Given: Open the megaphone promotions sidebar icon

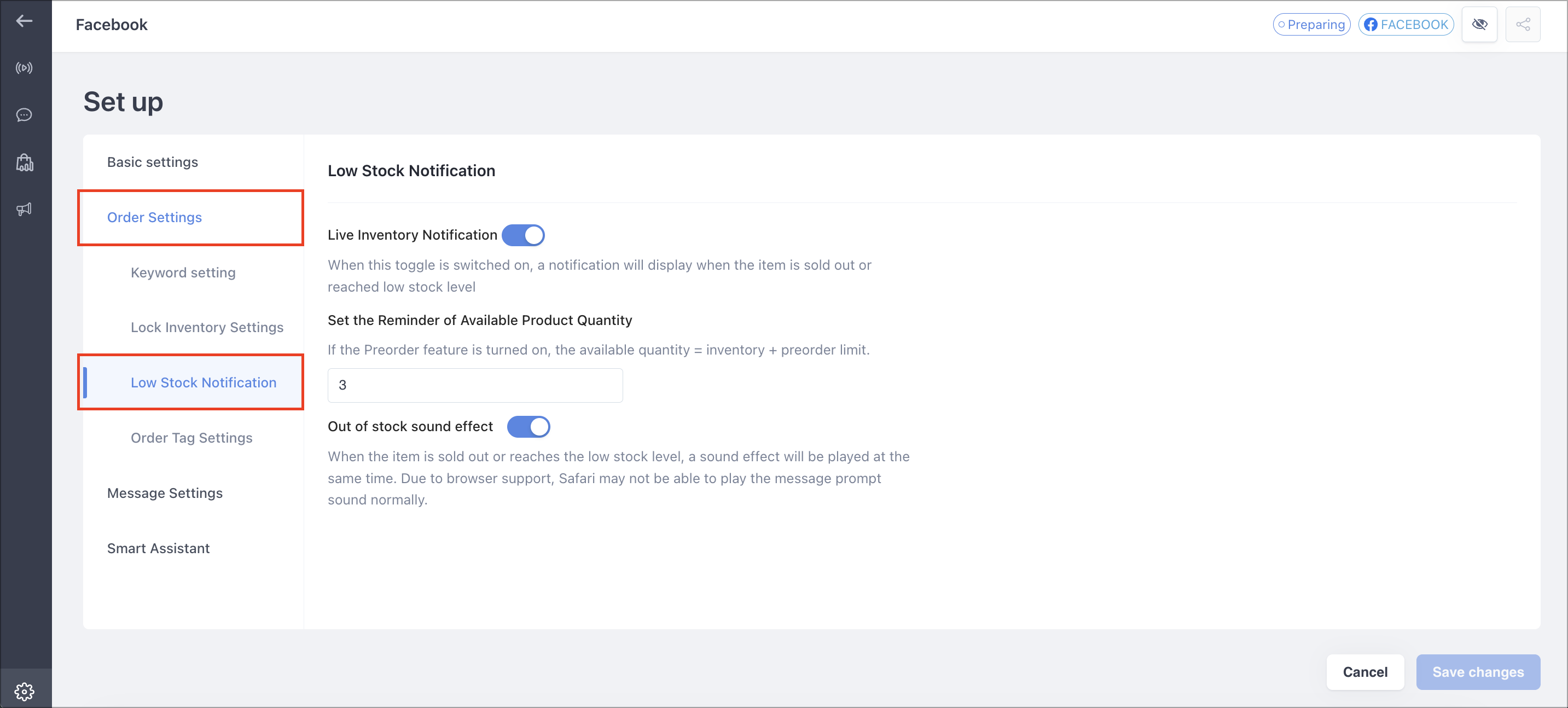Looking at the screenshot, I should (25, 210).
